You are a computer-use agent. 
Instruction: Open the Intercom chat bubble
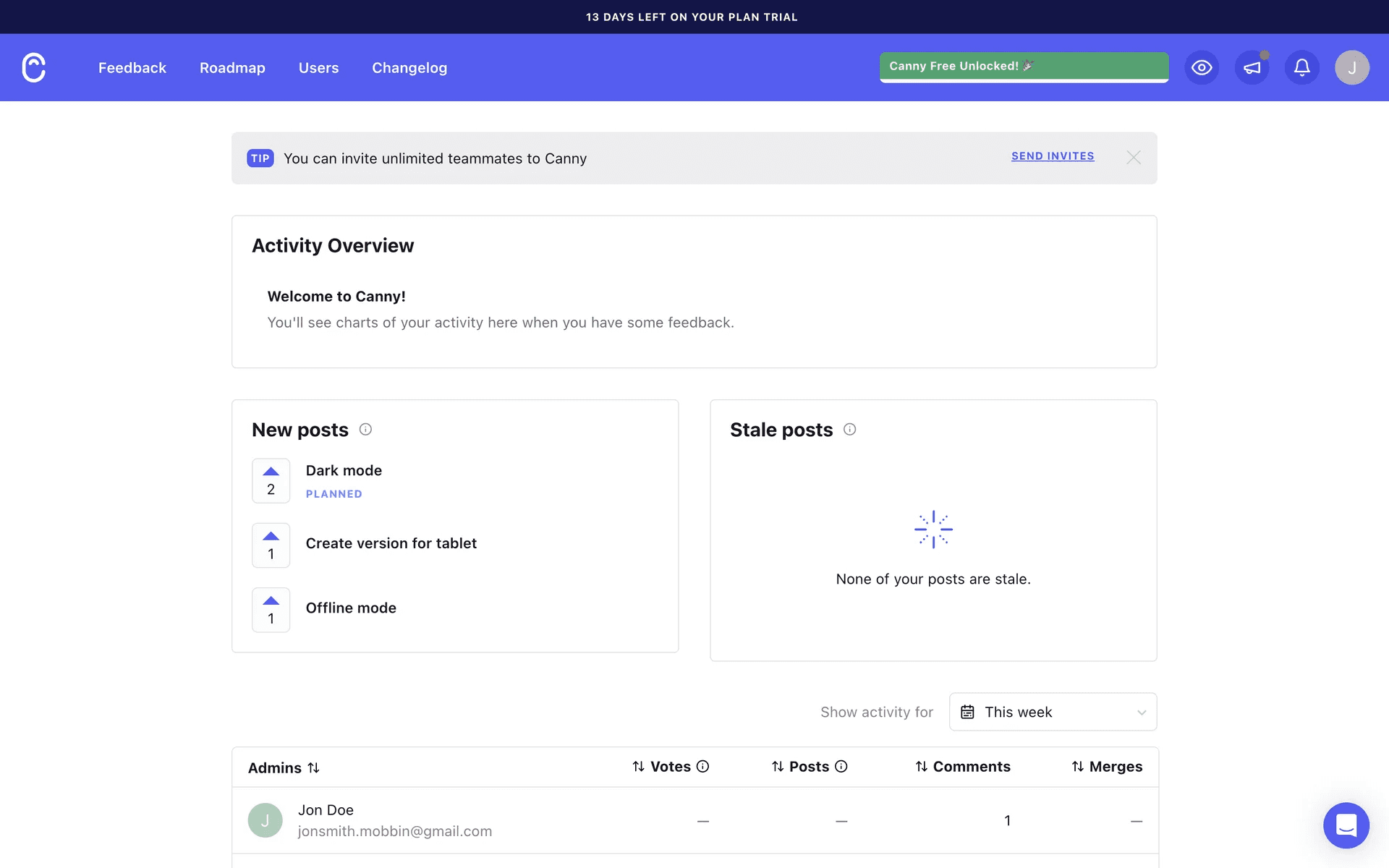point(1346,825)
